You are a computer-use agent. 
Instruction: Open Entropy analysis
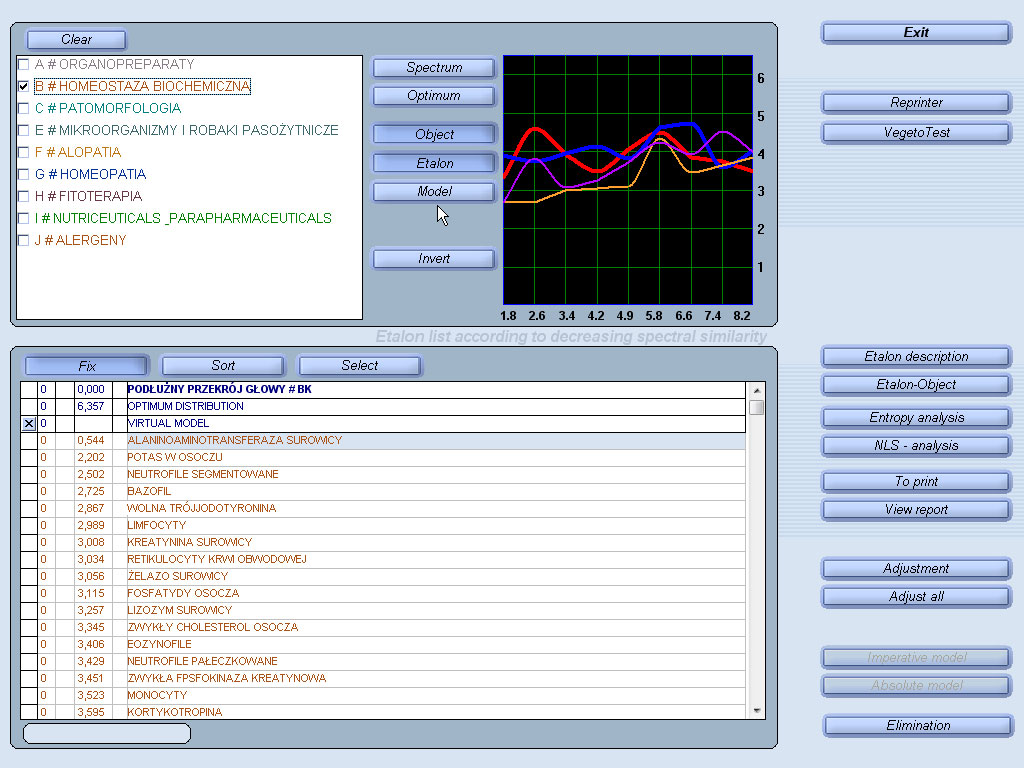click(916, 418)
